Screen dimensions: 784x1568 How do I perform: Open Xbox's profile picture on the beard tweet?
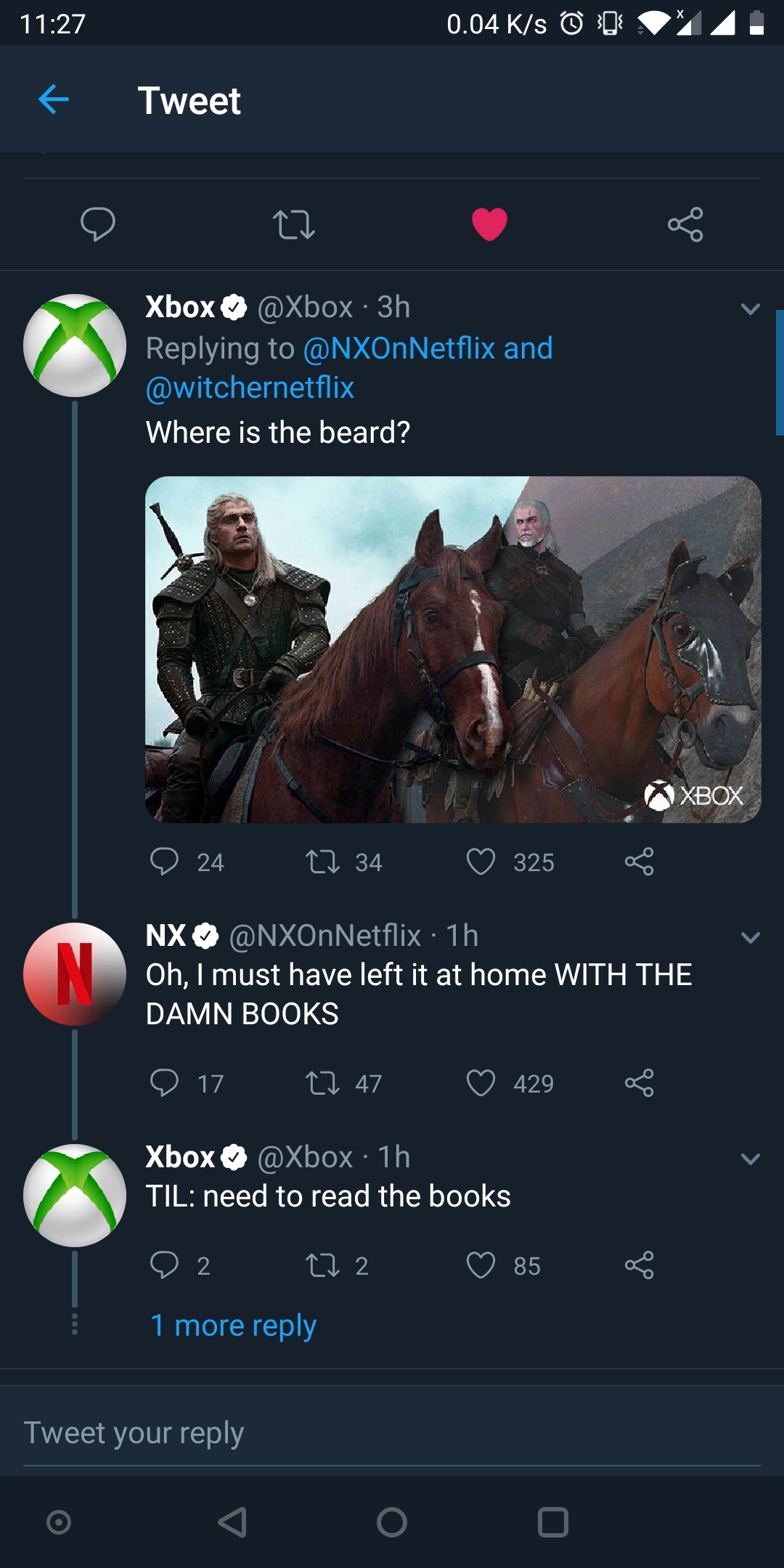pyautogui.click(x=75, y=346)
